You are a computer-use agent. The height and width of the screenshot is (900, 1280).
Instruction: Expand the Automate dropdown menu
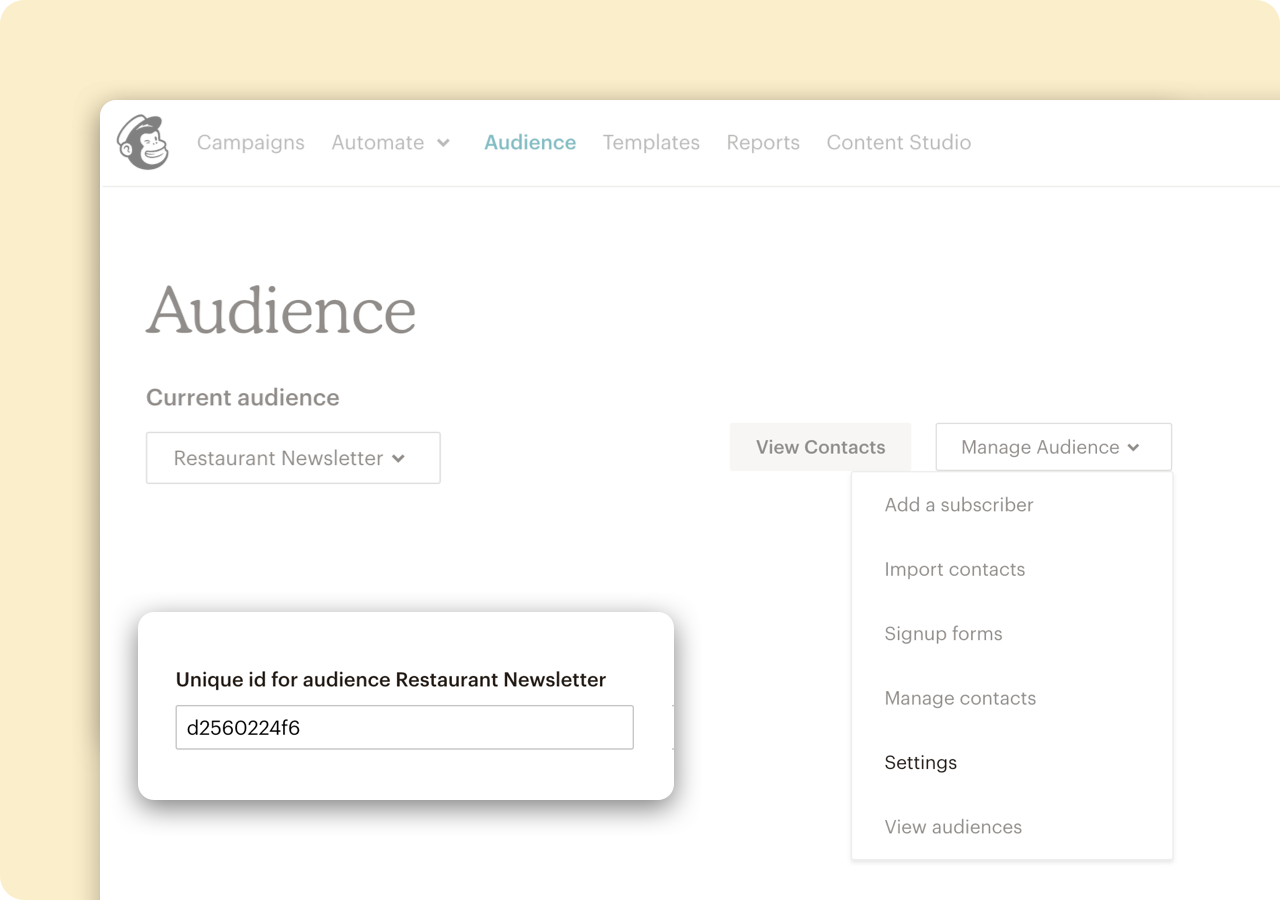click(x=391, y=143)
